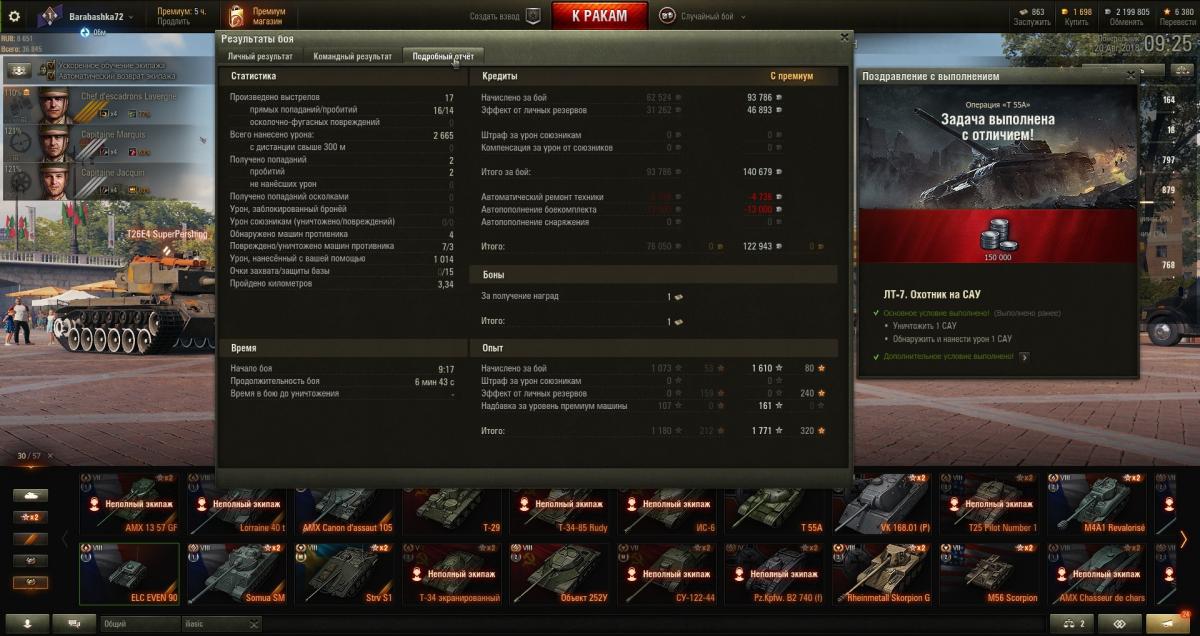Click Продлить premium account link
The width and height of the screenshot is (1200, 636).
(x=172, y=22)
